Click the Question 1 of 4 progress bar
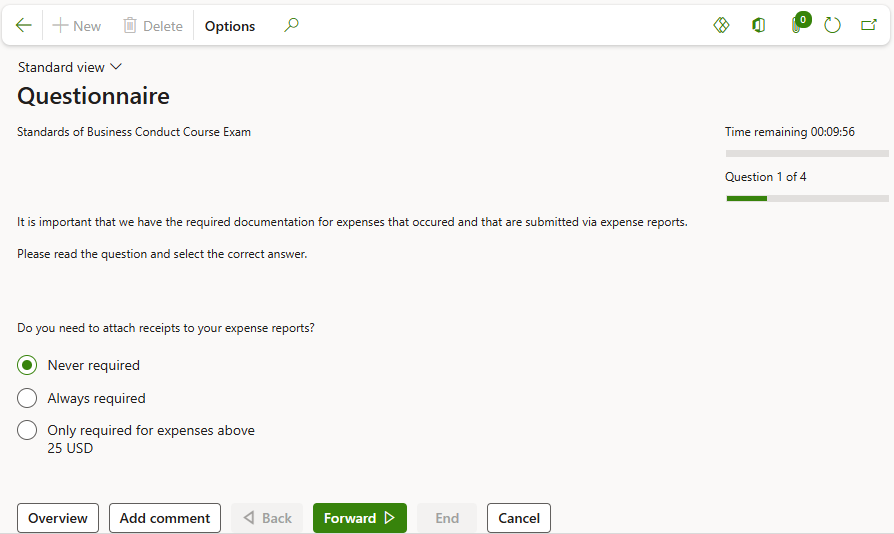 point(806,198)
